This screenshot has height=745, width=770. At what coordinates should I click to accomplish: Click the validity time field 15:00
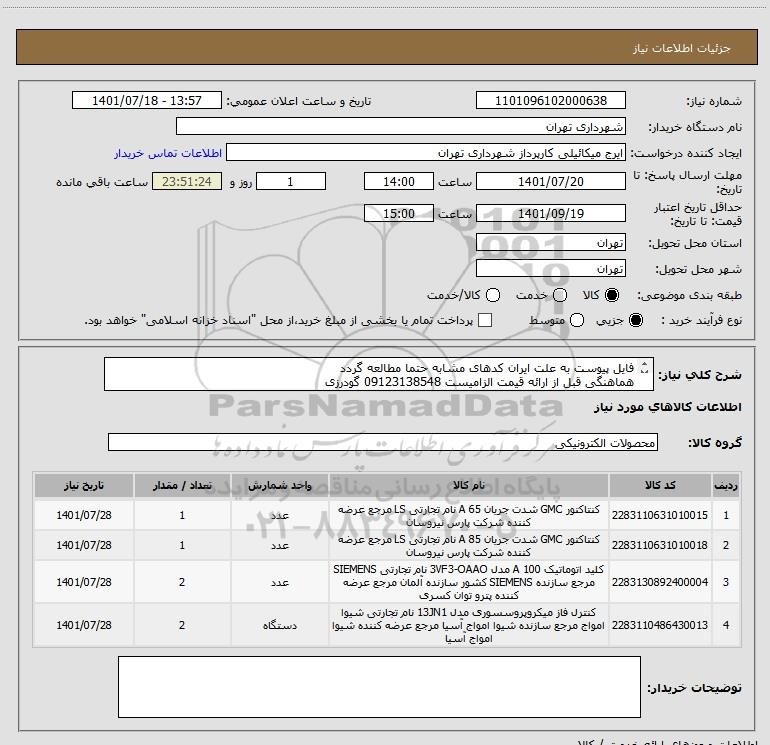pyautogui.click(x=399, y=213)
